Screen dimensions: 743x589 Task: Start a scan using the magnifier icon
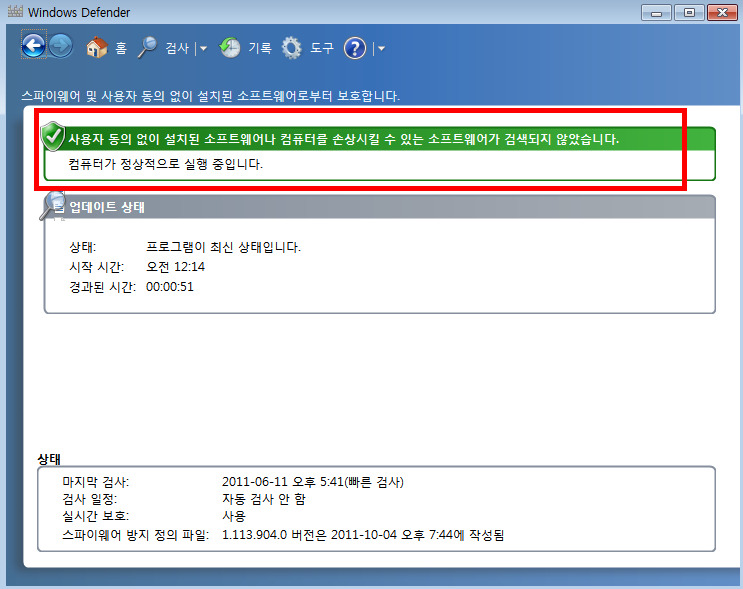[147, 47]
